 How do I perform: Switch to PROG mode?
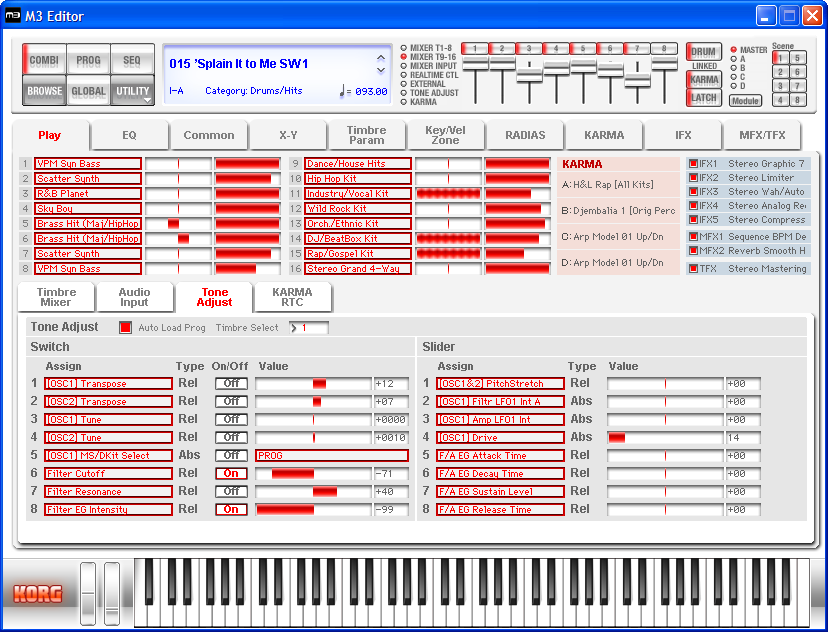click(x=88, y=60)
